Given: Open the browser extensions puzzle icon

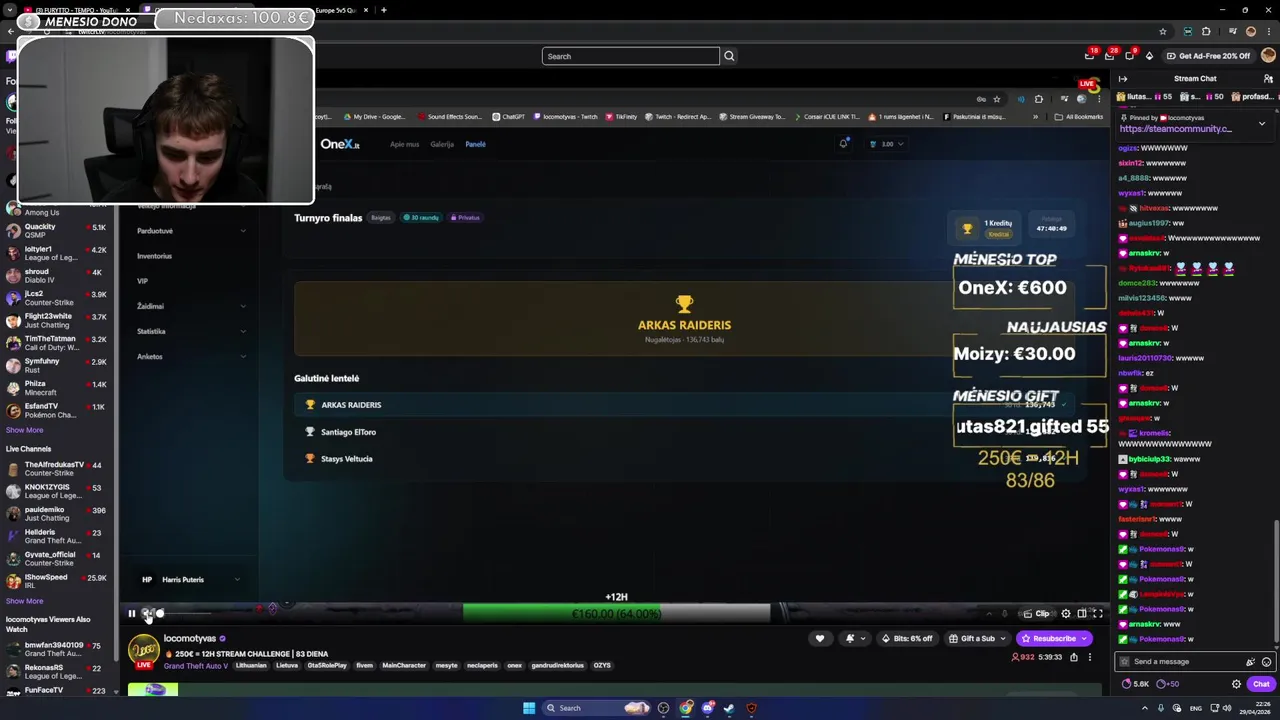Looking at the screenshot, I should 1205,31.
